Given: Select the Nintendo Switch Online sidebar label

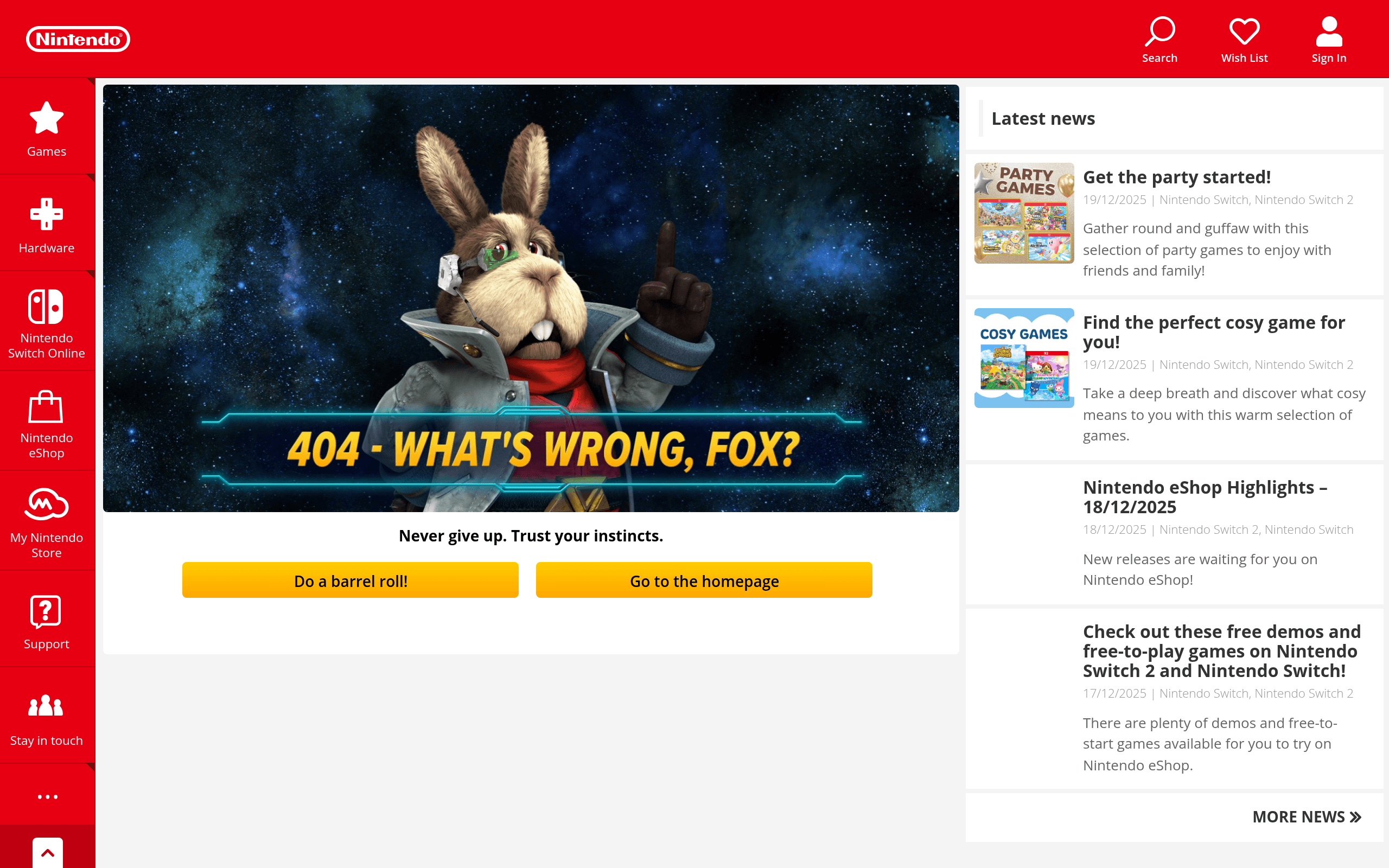Looking at the screenshot, I should [x=47, y=346].
